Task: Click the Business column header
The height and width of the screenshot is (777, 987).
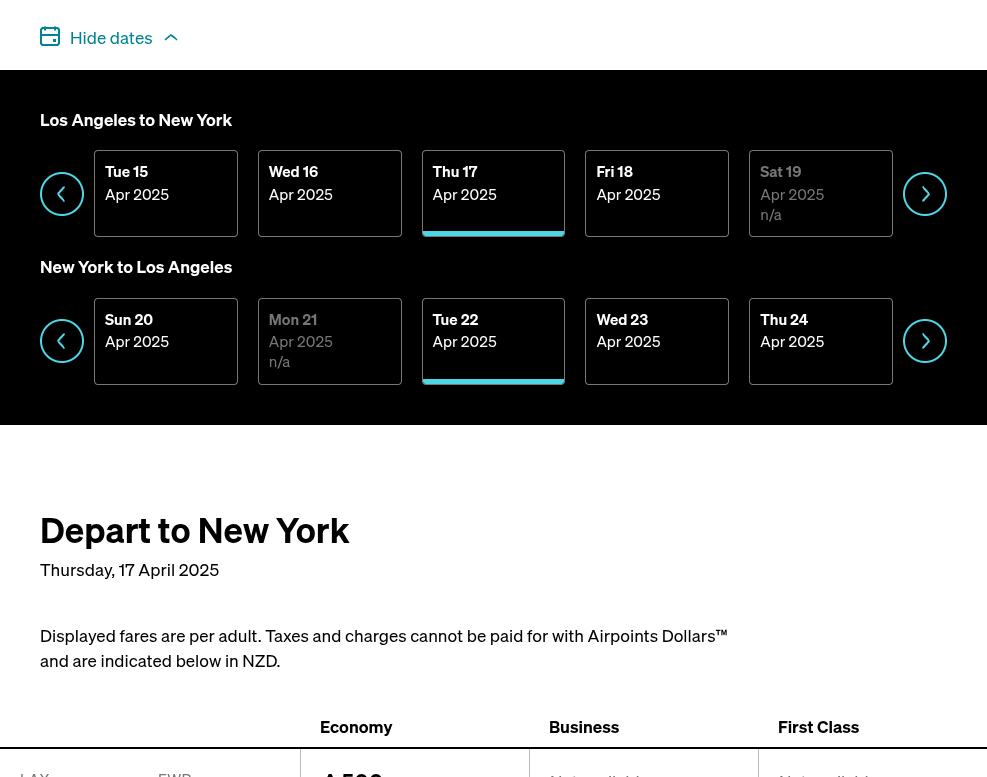Action: point(584,727)
